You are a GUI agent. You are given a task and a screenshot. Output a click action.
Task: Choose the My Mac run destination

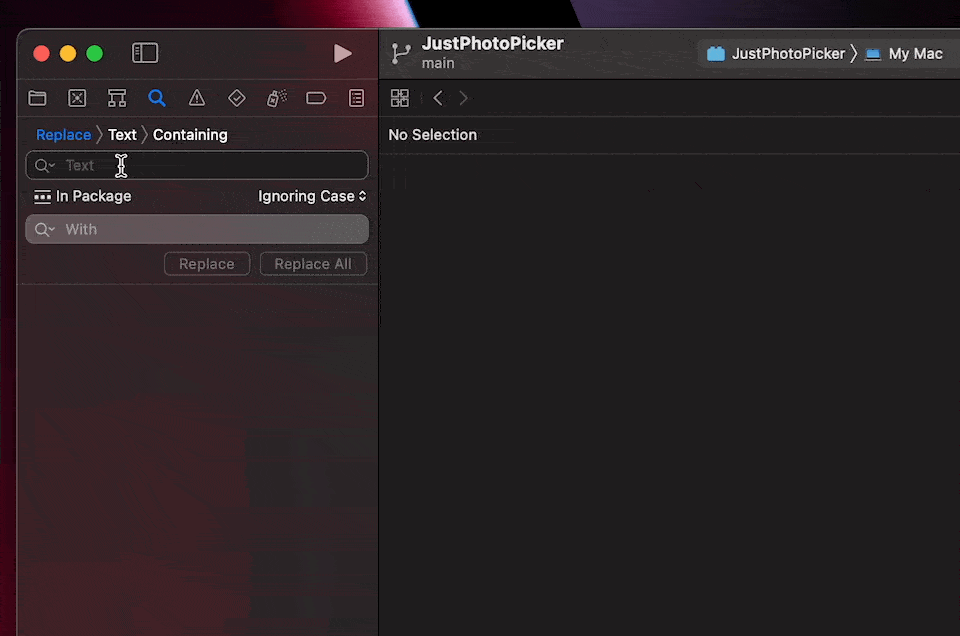(904, 54)
